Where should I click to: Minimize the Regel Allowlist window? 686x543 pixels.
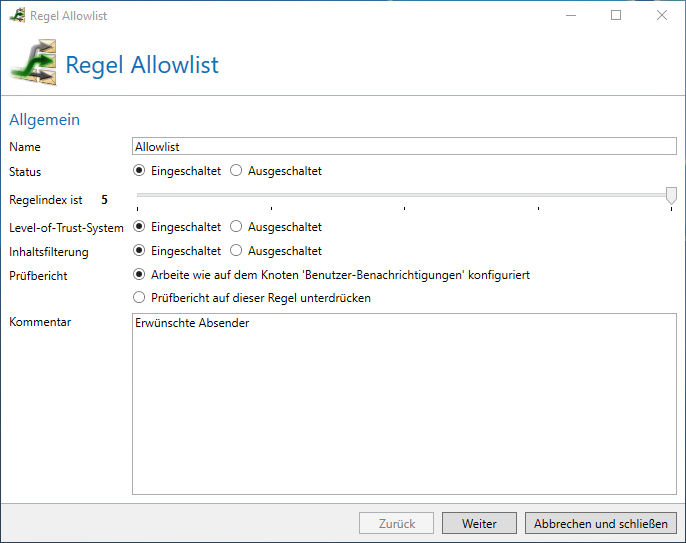[x=571, y=15]
